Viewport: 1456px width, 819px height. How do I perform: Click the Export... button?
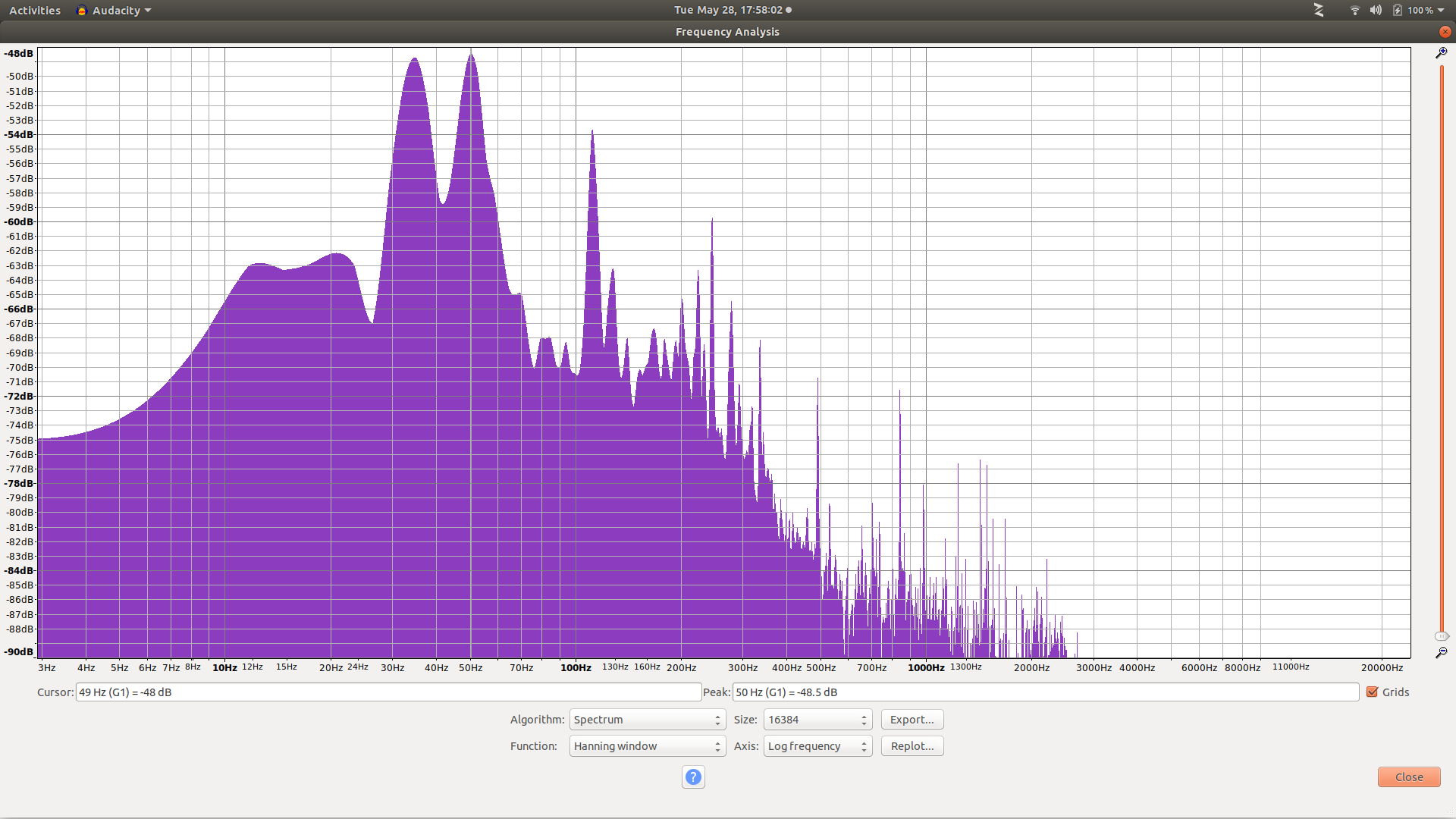tap(912, 720)
